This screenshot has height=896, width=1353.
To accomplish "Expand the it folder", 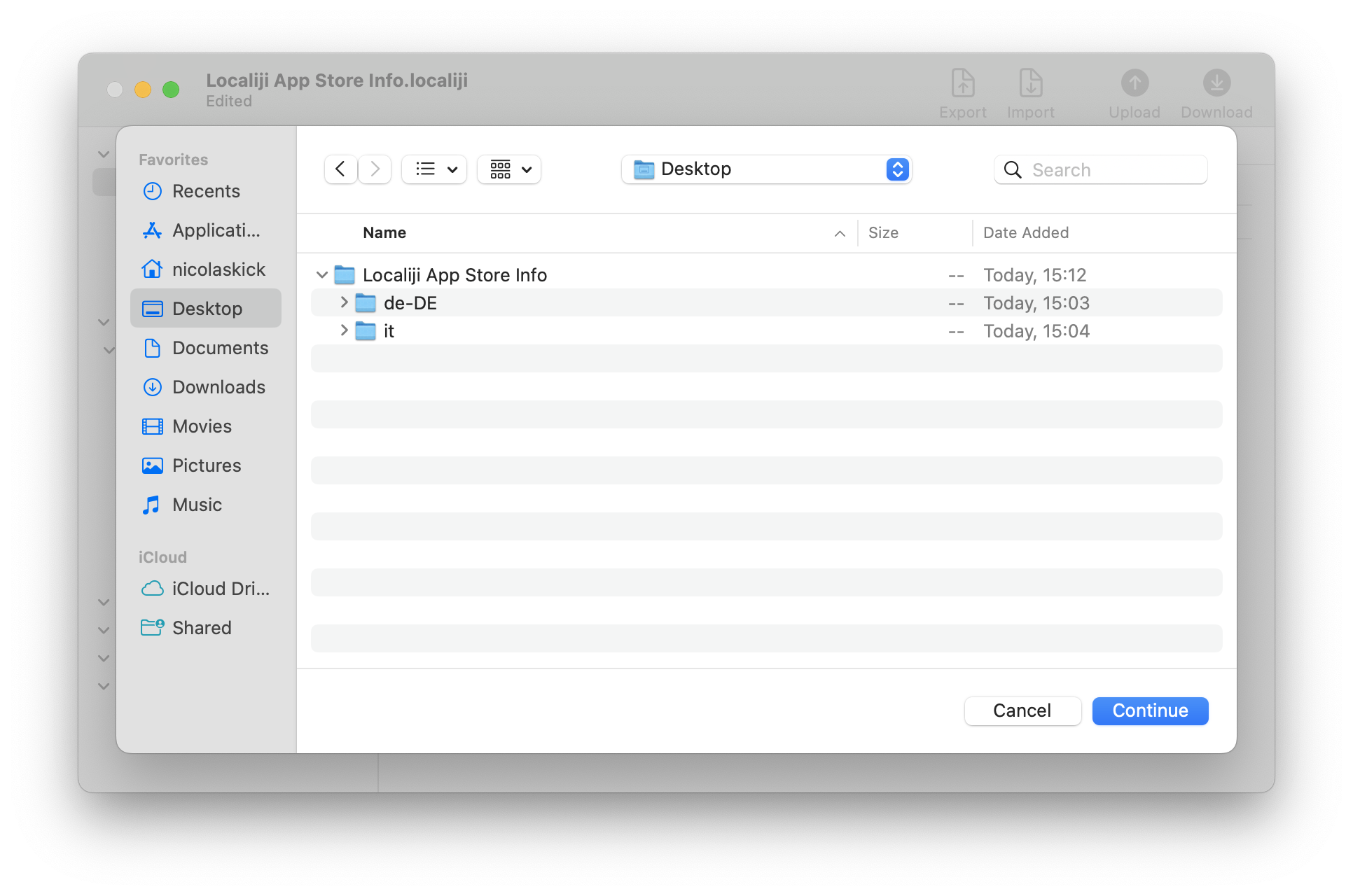I will (x=344, y=330).
